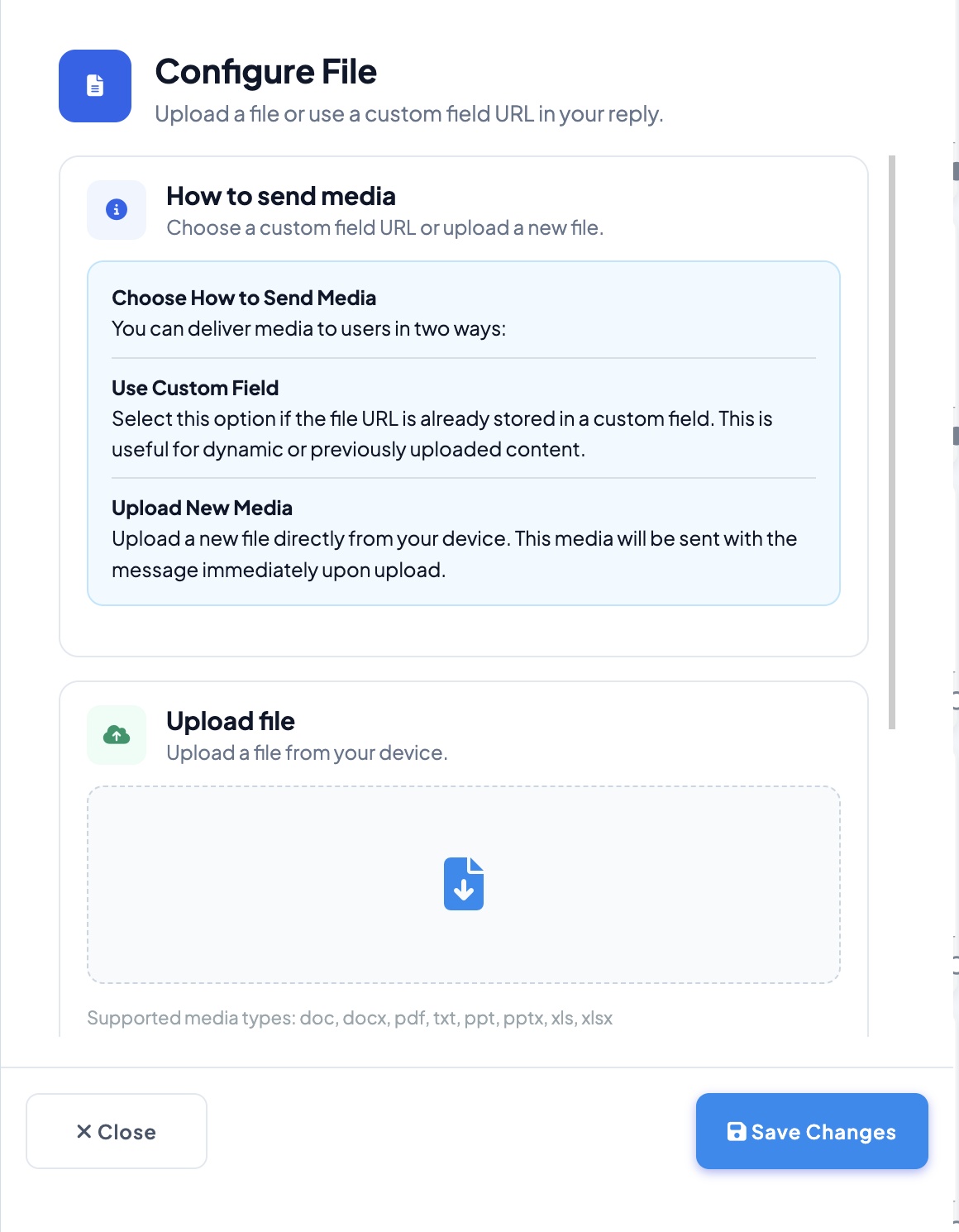Click Save Changes button
Screen dimensions: 959x1232
(x=812, y=1131)
